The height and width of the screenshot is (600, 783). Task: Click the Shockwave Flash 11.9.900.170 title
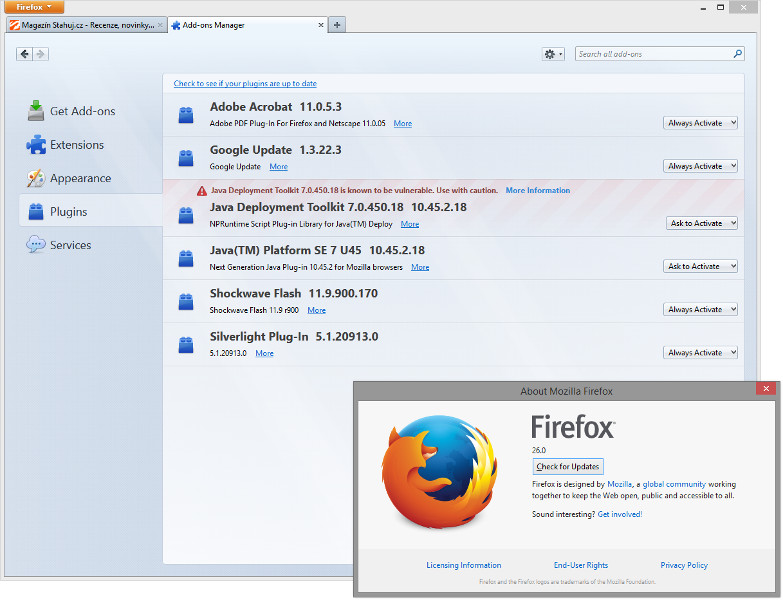tap(294, 294)
